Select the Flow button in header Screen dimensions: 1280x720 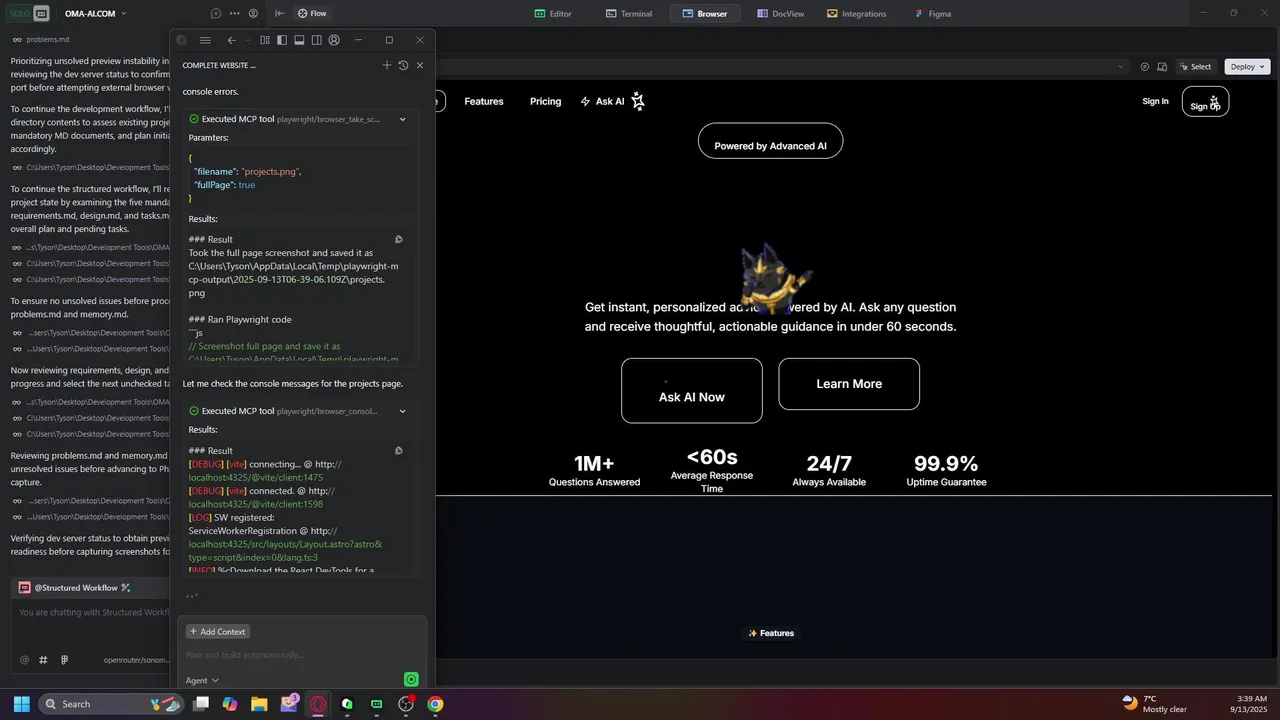coord(312,13)
